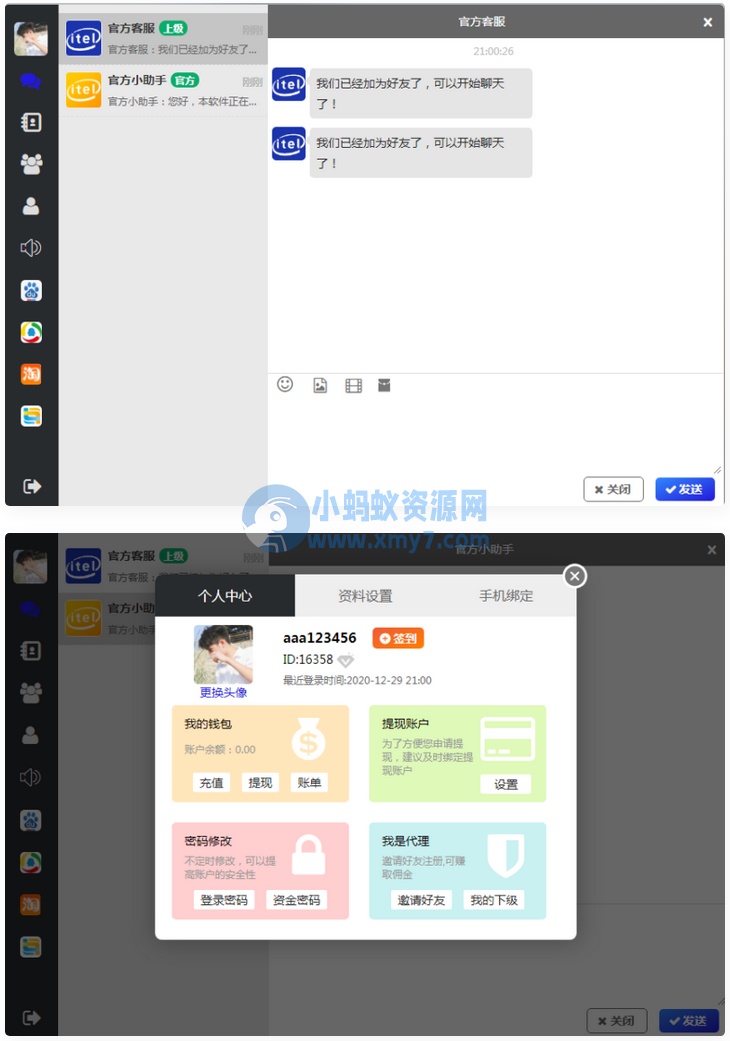Screen dimensions: 730x1041
Task: Click the blue 发送 button in top chat window
Action: click(x=685, y=489)
